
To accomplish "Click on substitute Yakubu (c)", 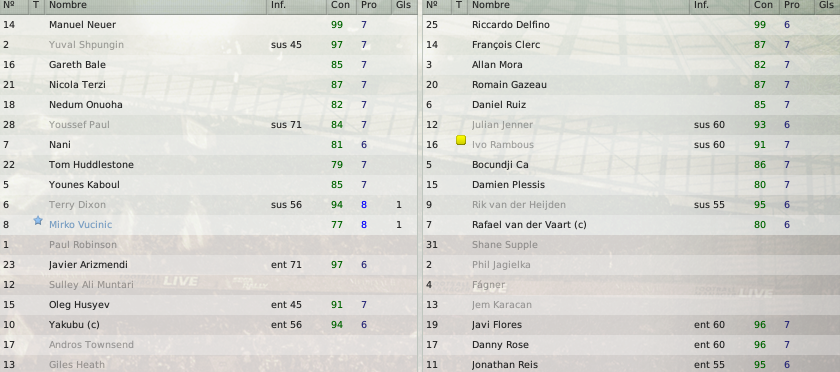I will [x=74, y=325].
